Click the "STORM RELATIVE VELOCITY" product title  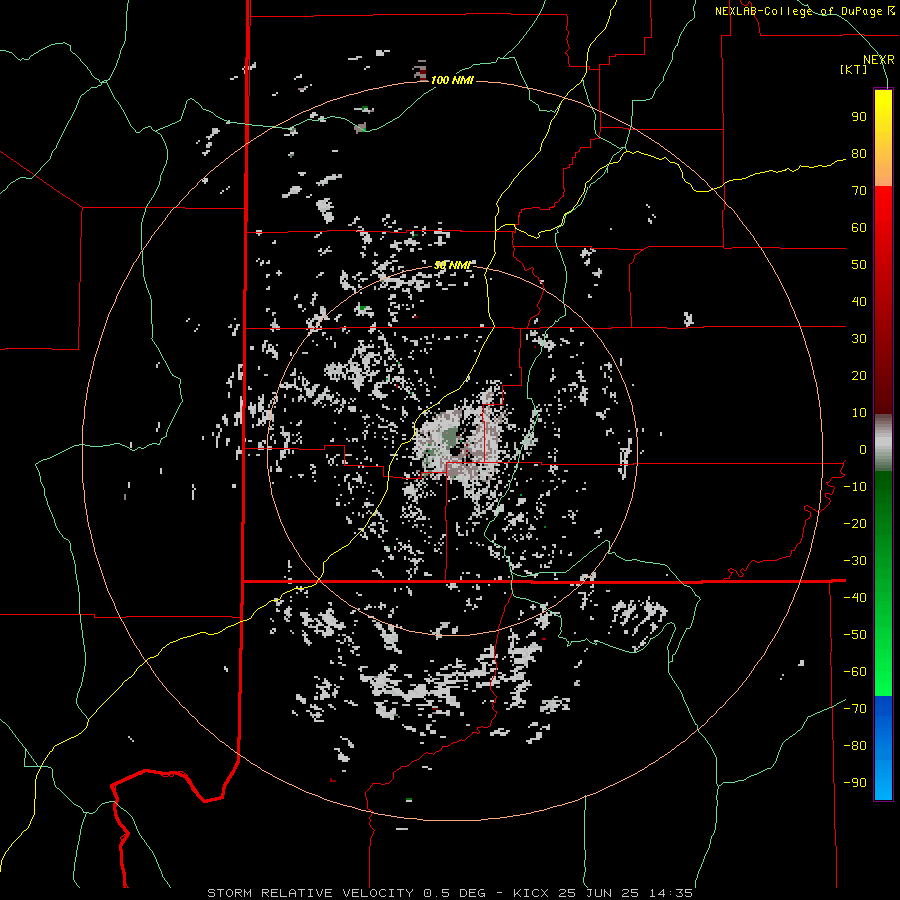click(x=310, y=893)
